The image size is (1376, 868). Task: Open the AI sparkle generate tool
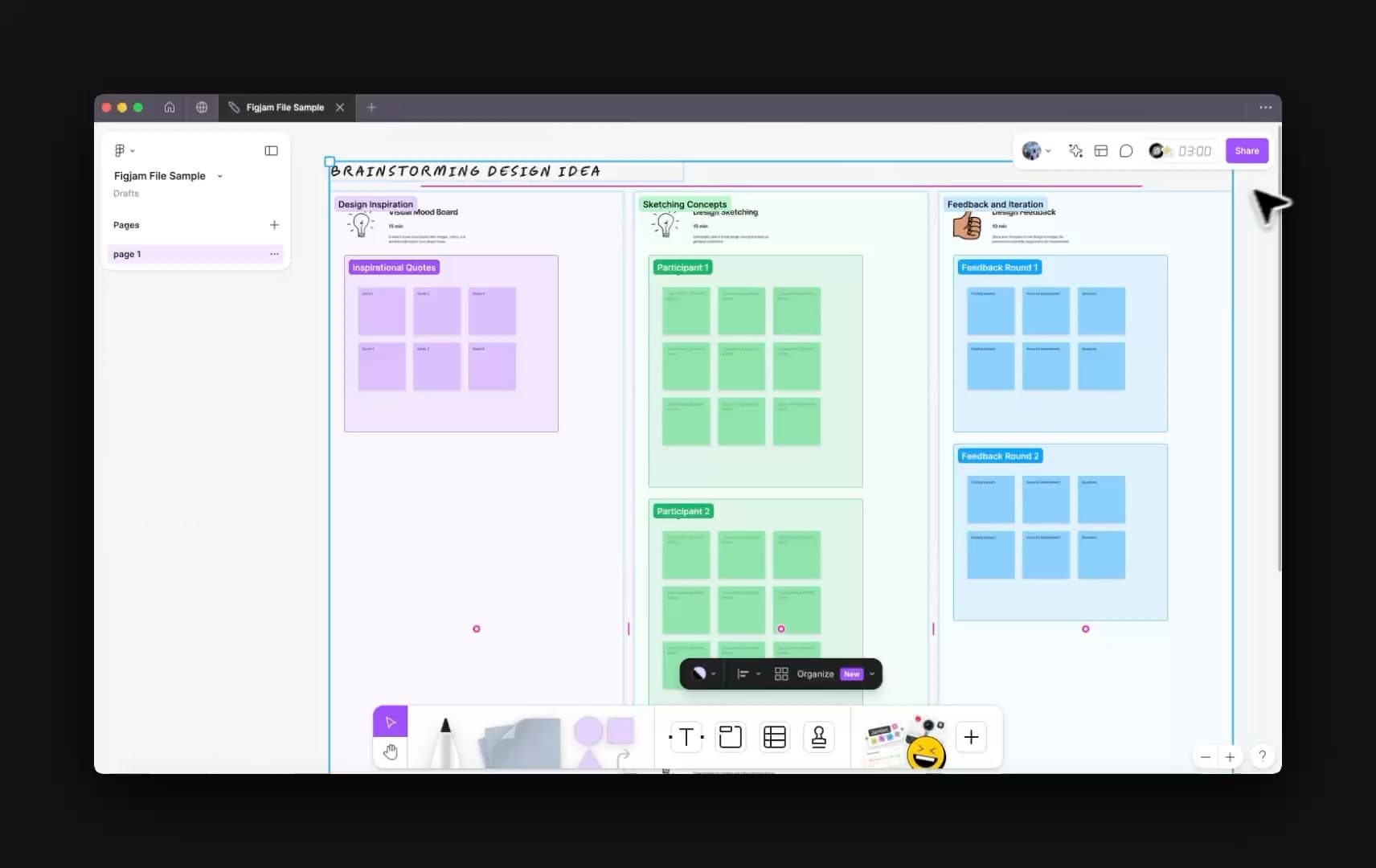1075,151
